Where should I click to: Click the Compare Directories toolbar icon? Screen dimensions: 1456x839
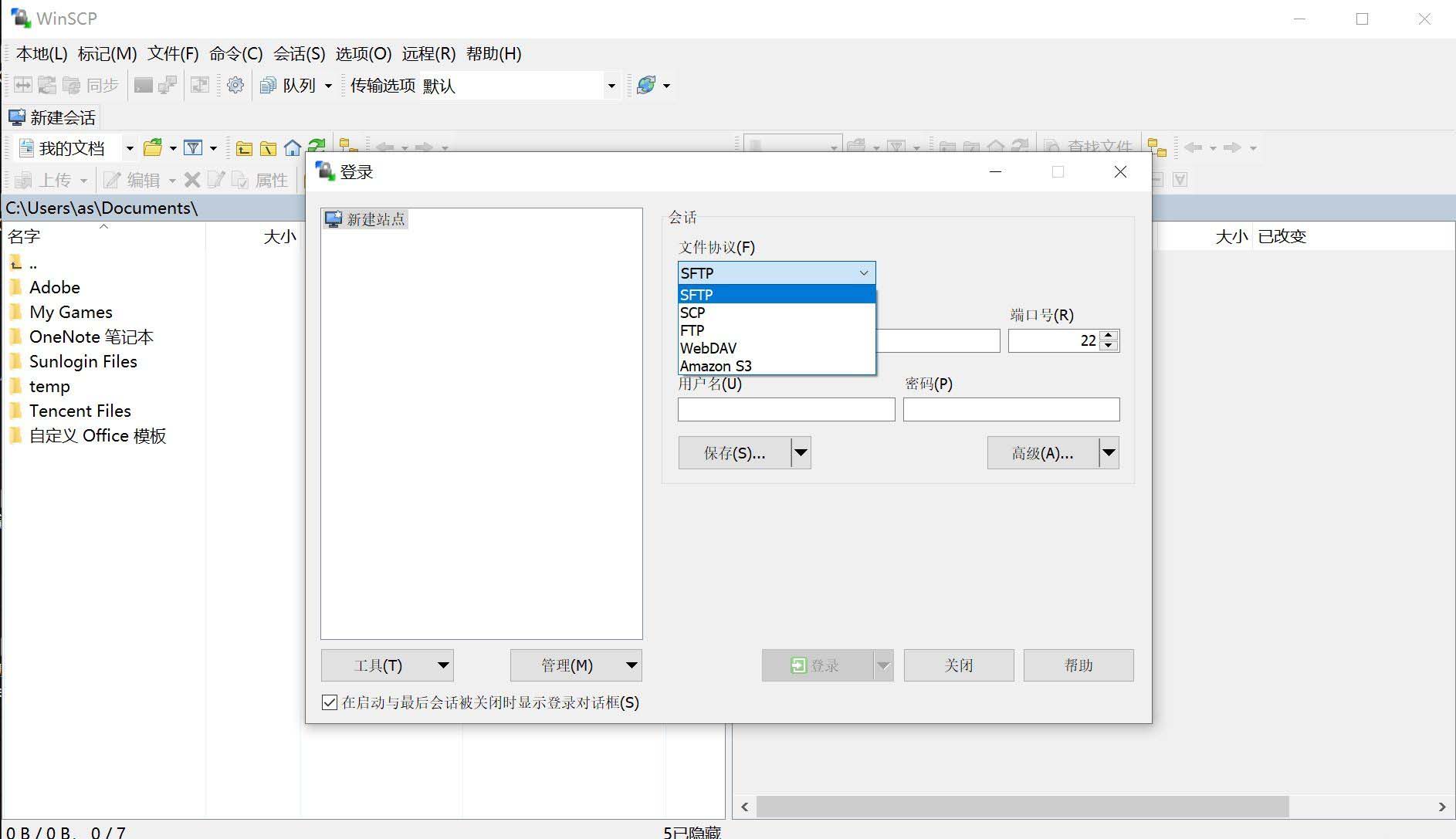pos(23,85)
